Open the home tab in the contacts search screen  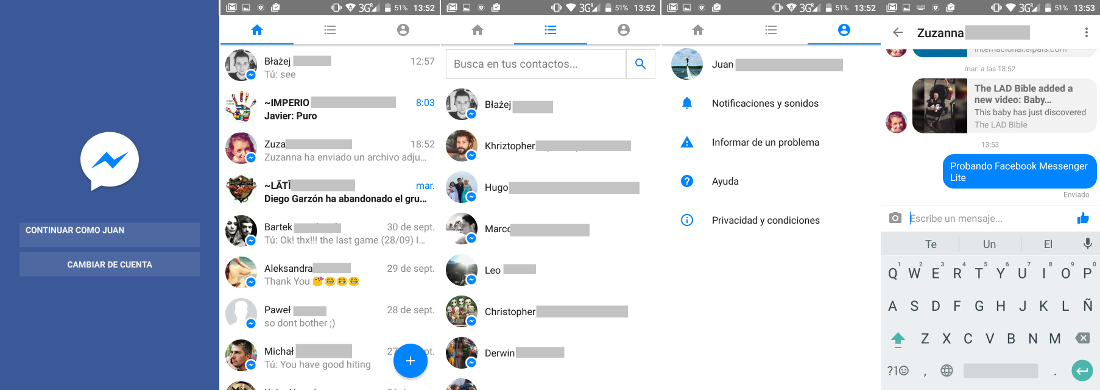[x=478, y=30]
